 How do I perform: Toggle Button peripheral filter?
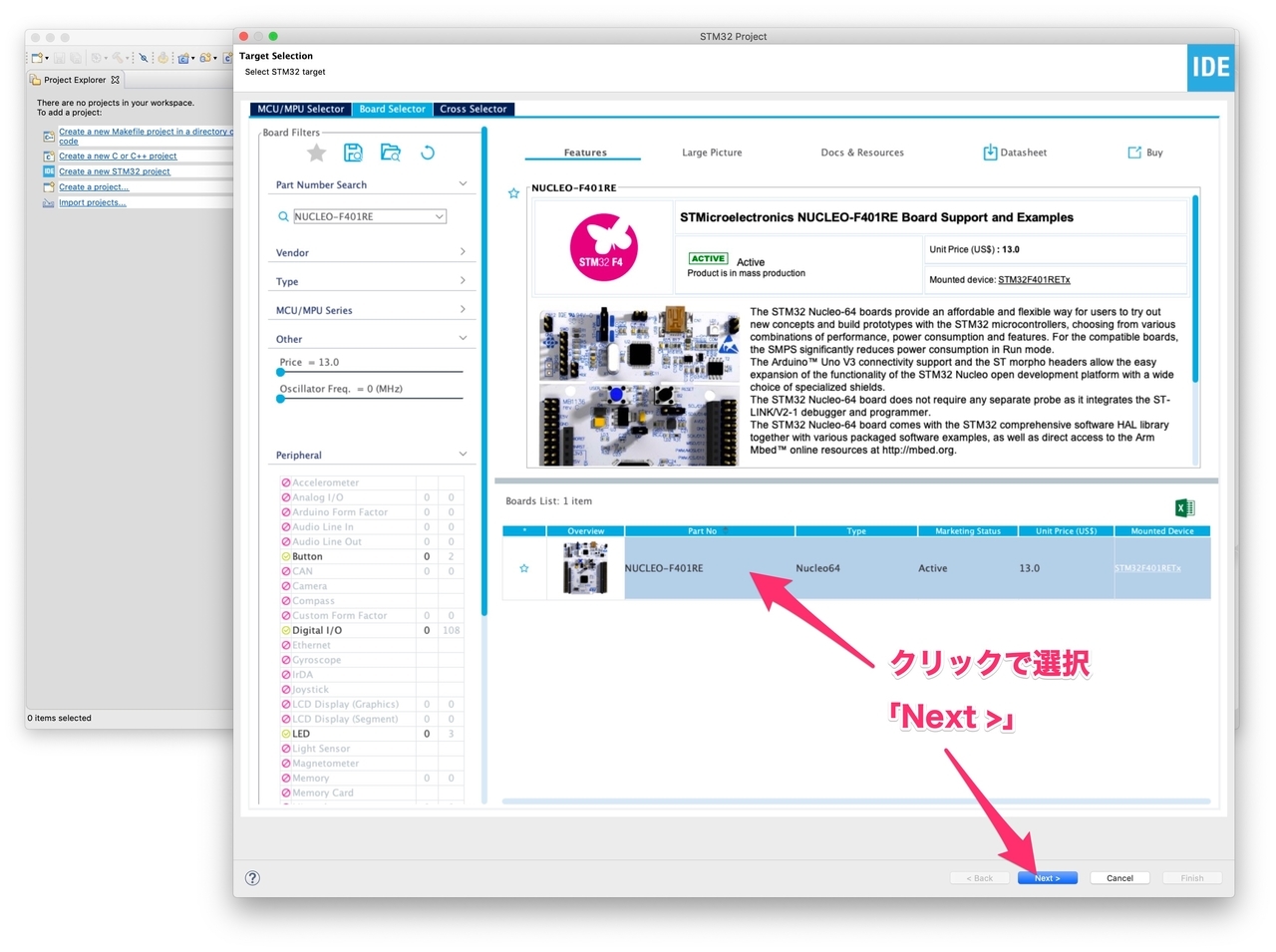coord(286,556)
